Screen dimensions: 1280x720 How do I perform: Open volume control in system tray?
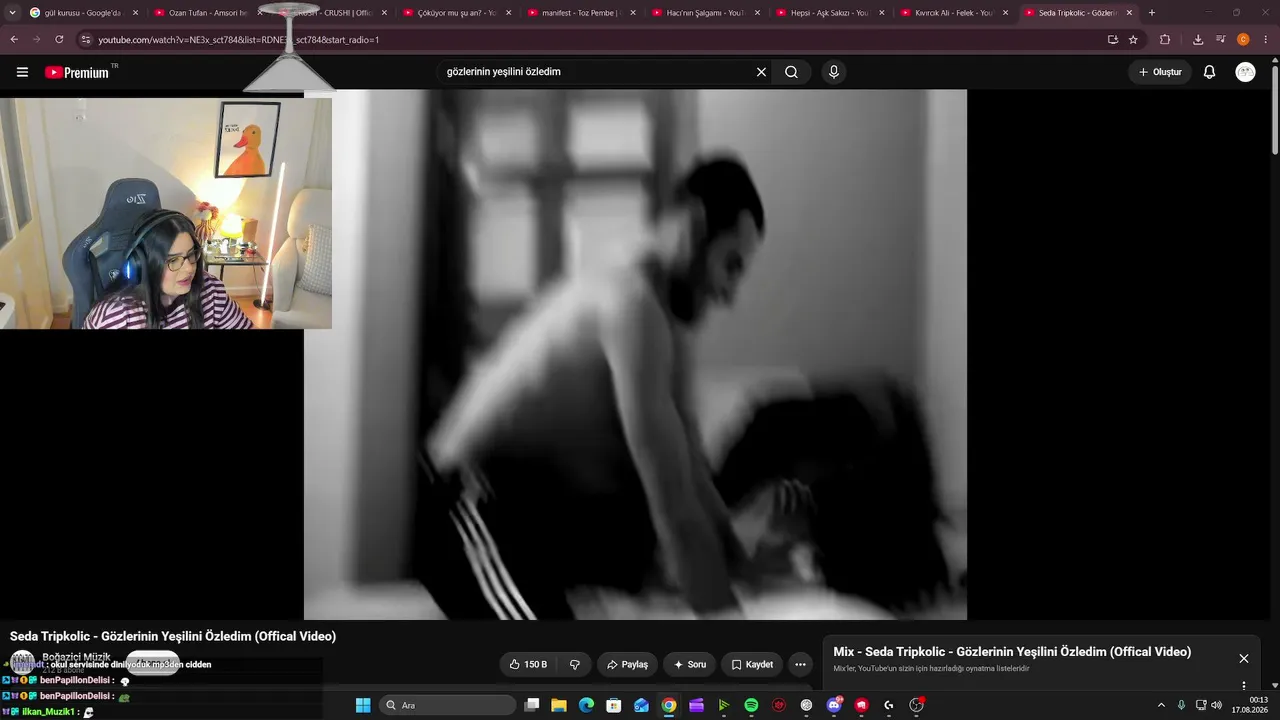coord(1216,705)
